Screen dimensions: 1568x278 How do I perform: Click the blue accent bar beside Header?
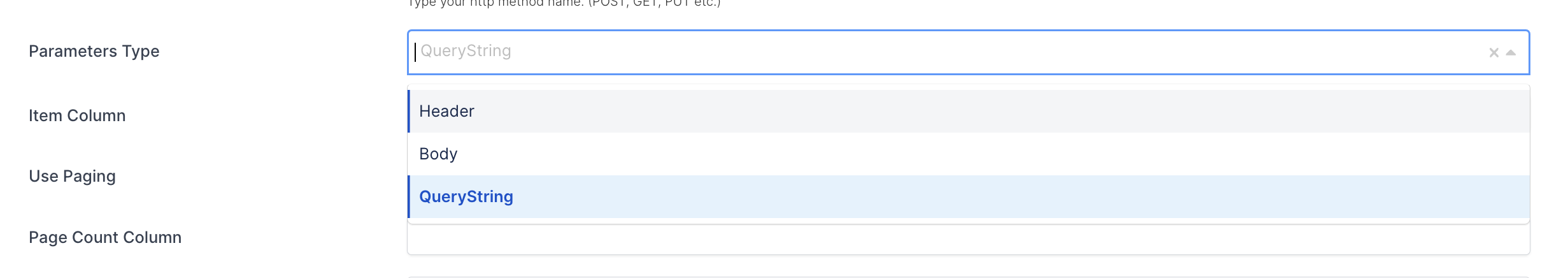tap(409, 112)
